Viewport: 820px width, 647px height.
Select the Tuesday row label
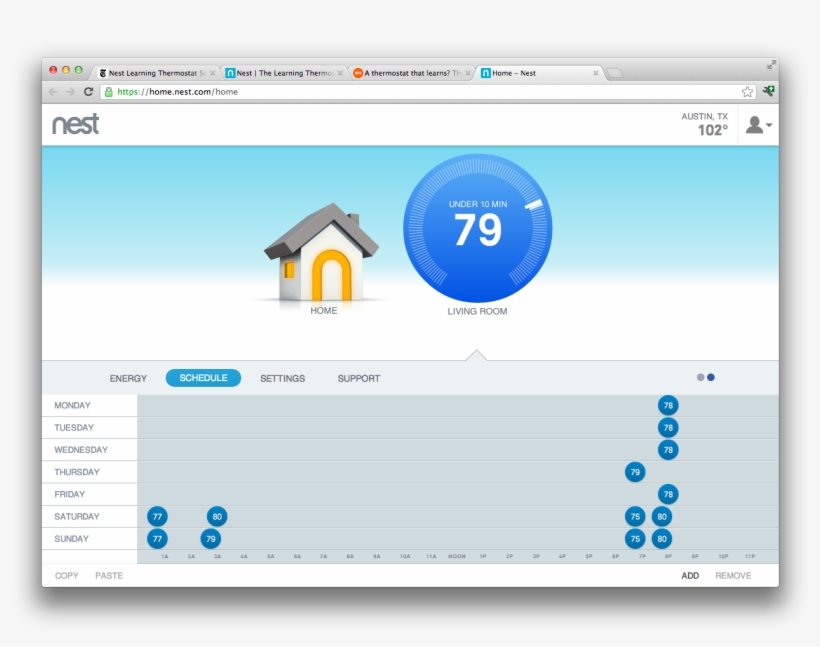pyautogui.click(x=74, y=428)
